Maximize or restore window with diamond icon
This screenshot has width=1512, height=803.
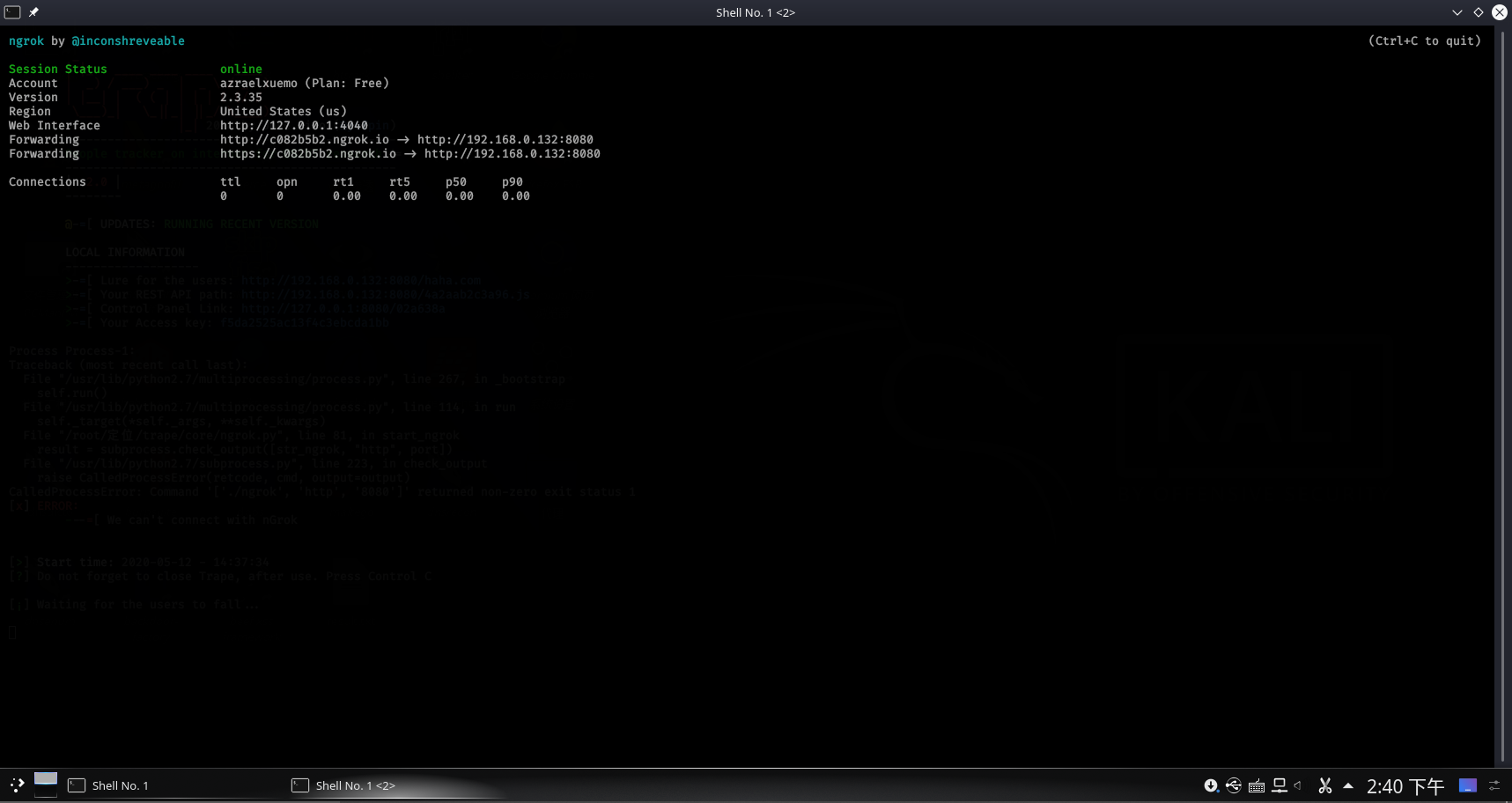[x=1479, y=12]
